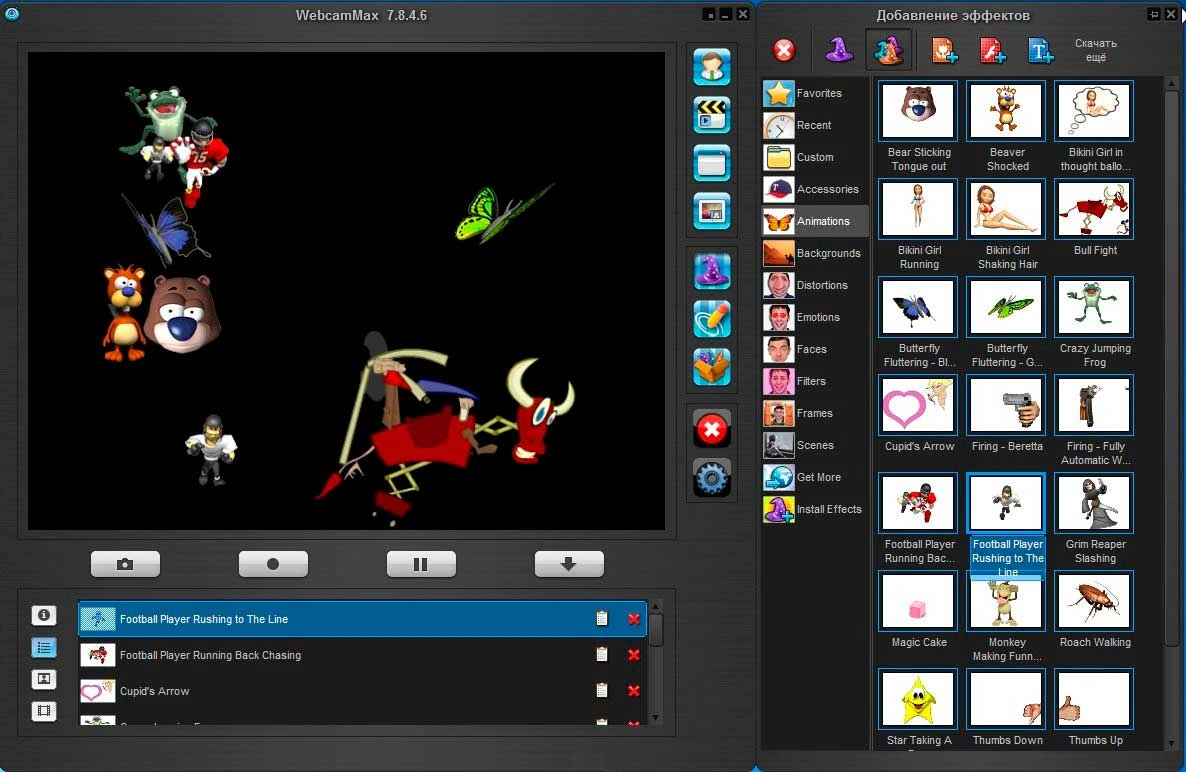The image size is (1186, 772).
Task: Open the Recent category
Action: point(815,125)
